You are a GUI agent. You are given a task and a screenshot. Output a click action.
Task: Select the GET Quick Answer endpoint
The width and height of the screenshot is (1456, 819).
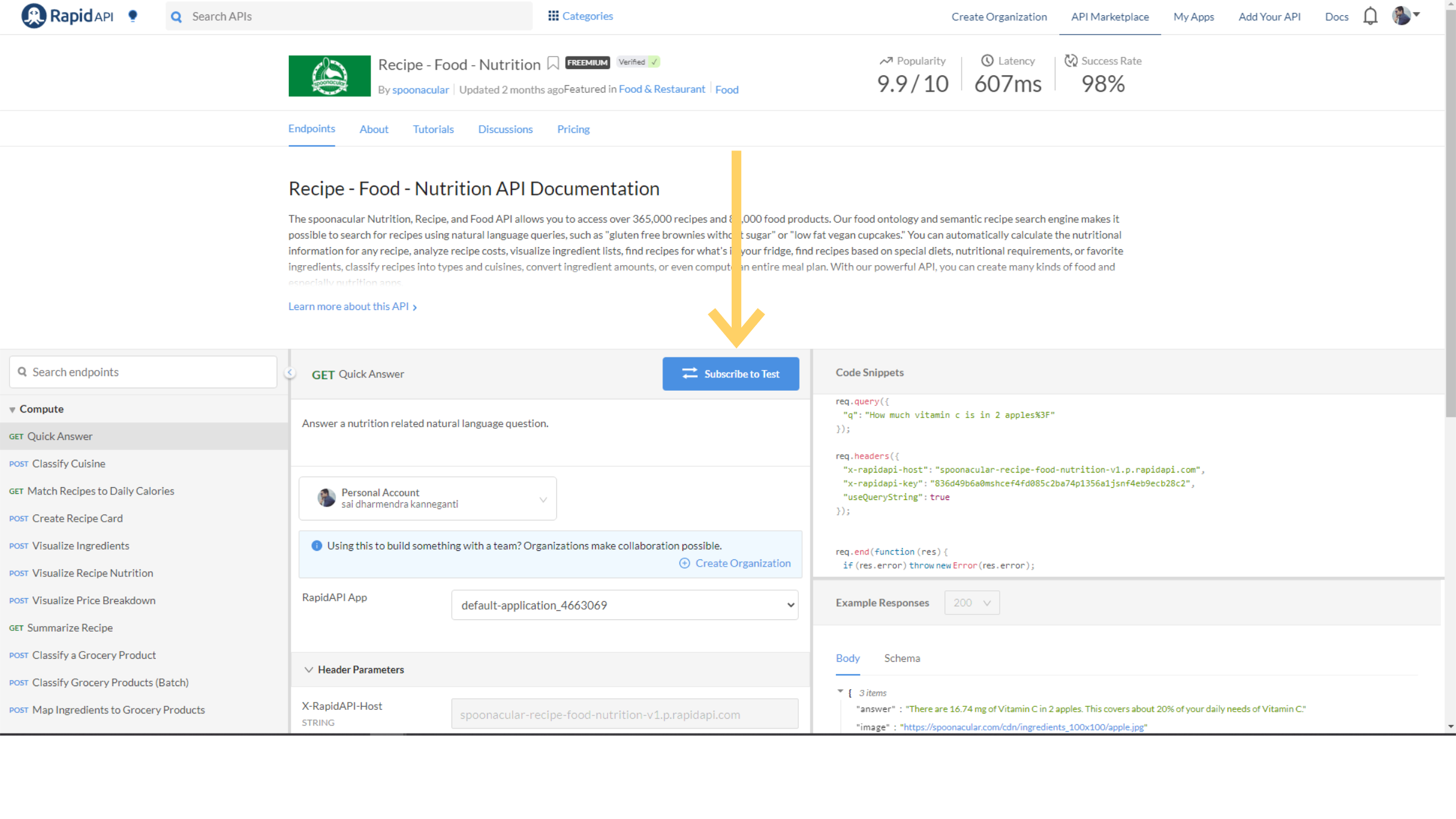pos(144,436)
